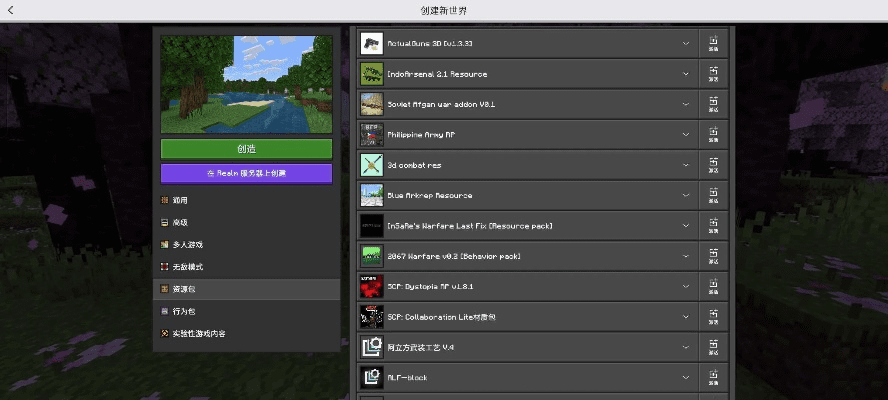888x400 pixels.
Task: Click the InSaRe's Warfare black thumbnail
Action: [372, 225]
